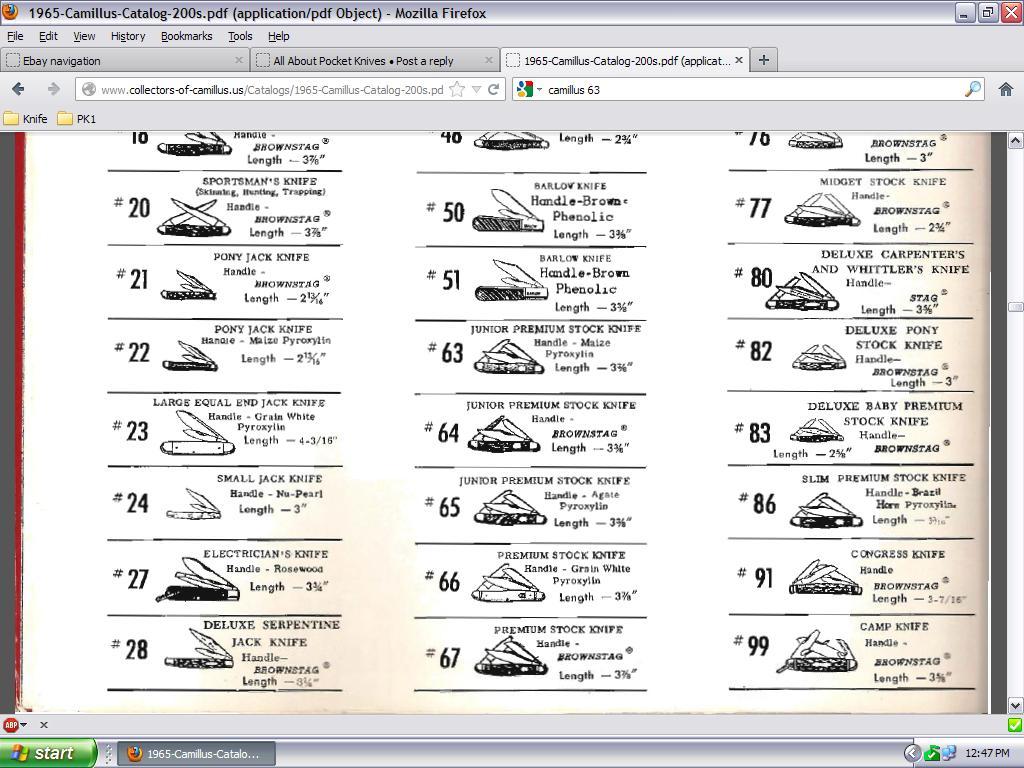Click the 'LARGE EQUAL END JACK KNIFE' heading

239,402
